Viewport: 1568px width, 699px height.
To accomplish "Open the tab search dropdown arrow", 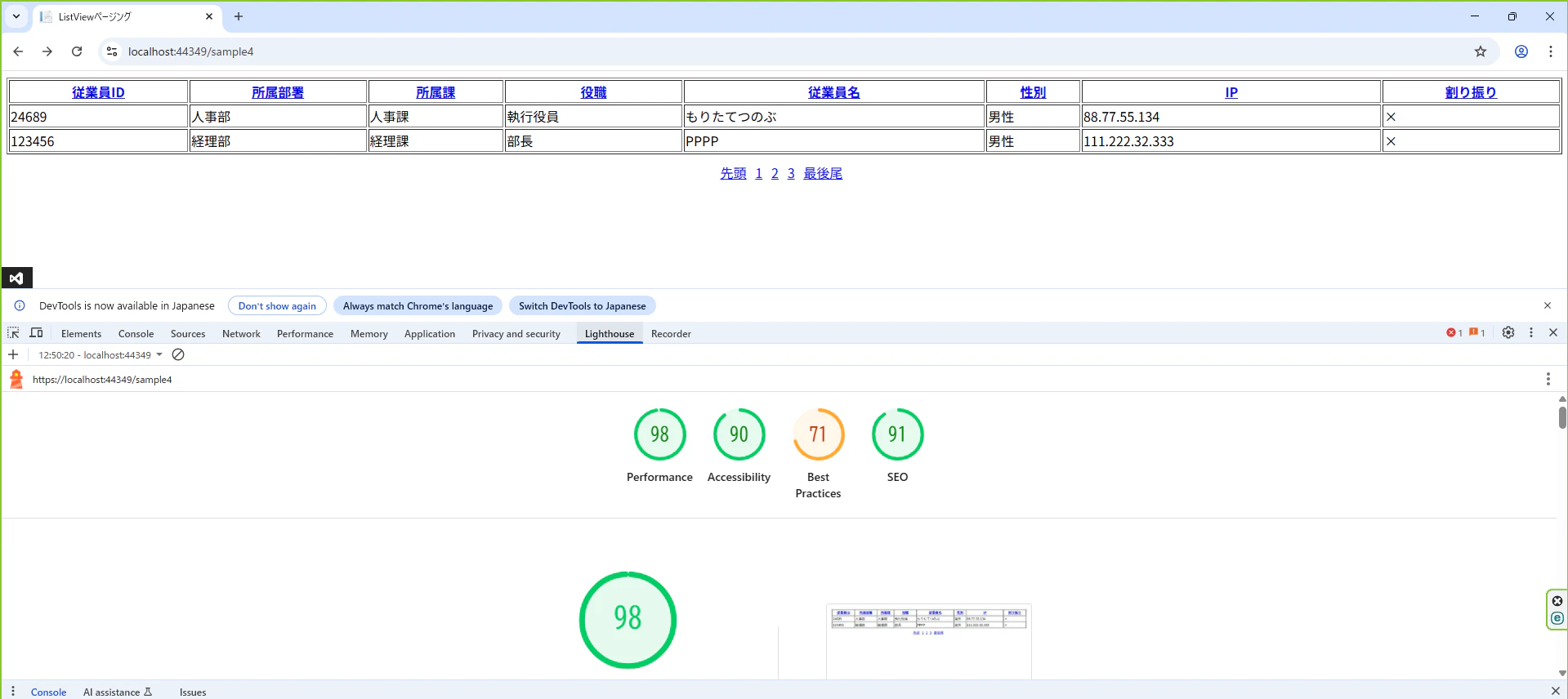I will tap(16, 16).
